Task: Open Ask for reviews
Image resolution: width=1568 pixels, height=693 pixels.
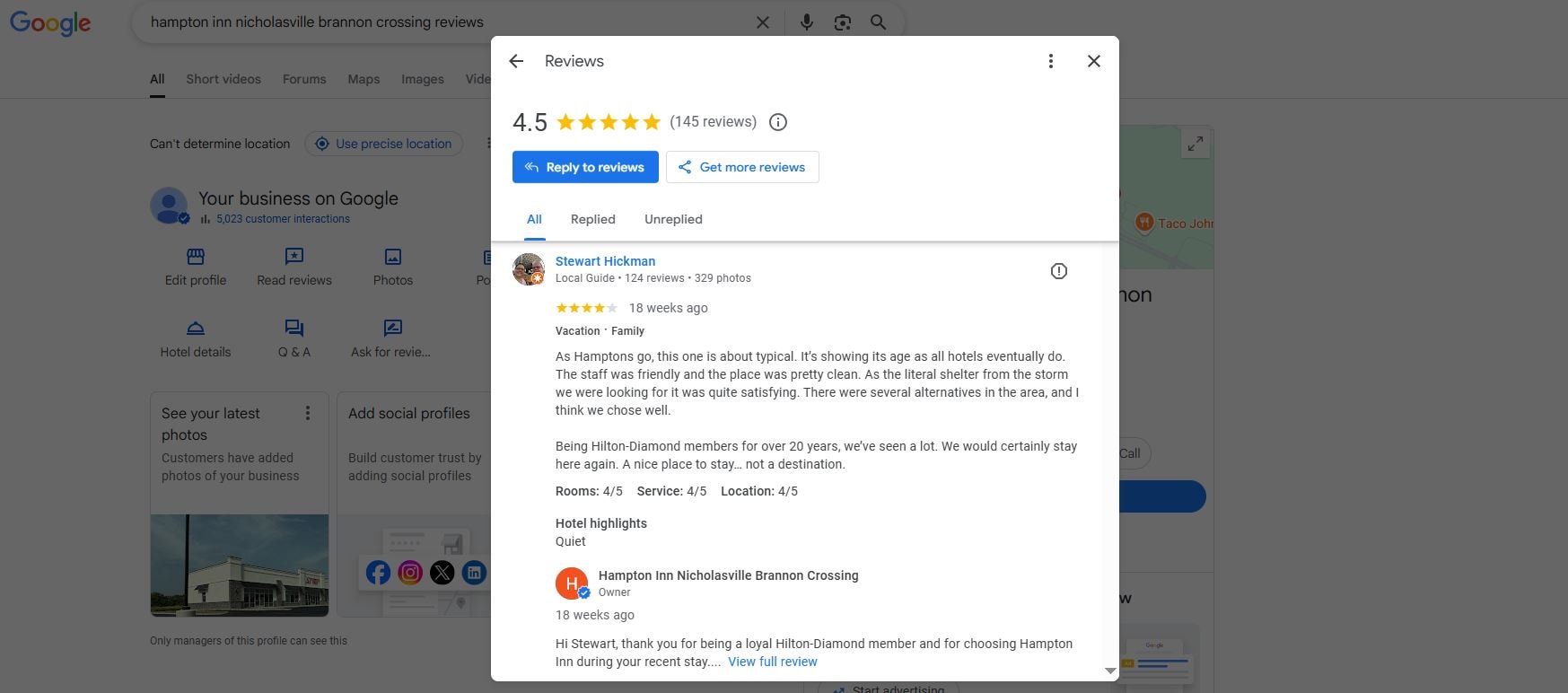Action: (x=391, y=339)
